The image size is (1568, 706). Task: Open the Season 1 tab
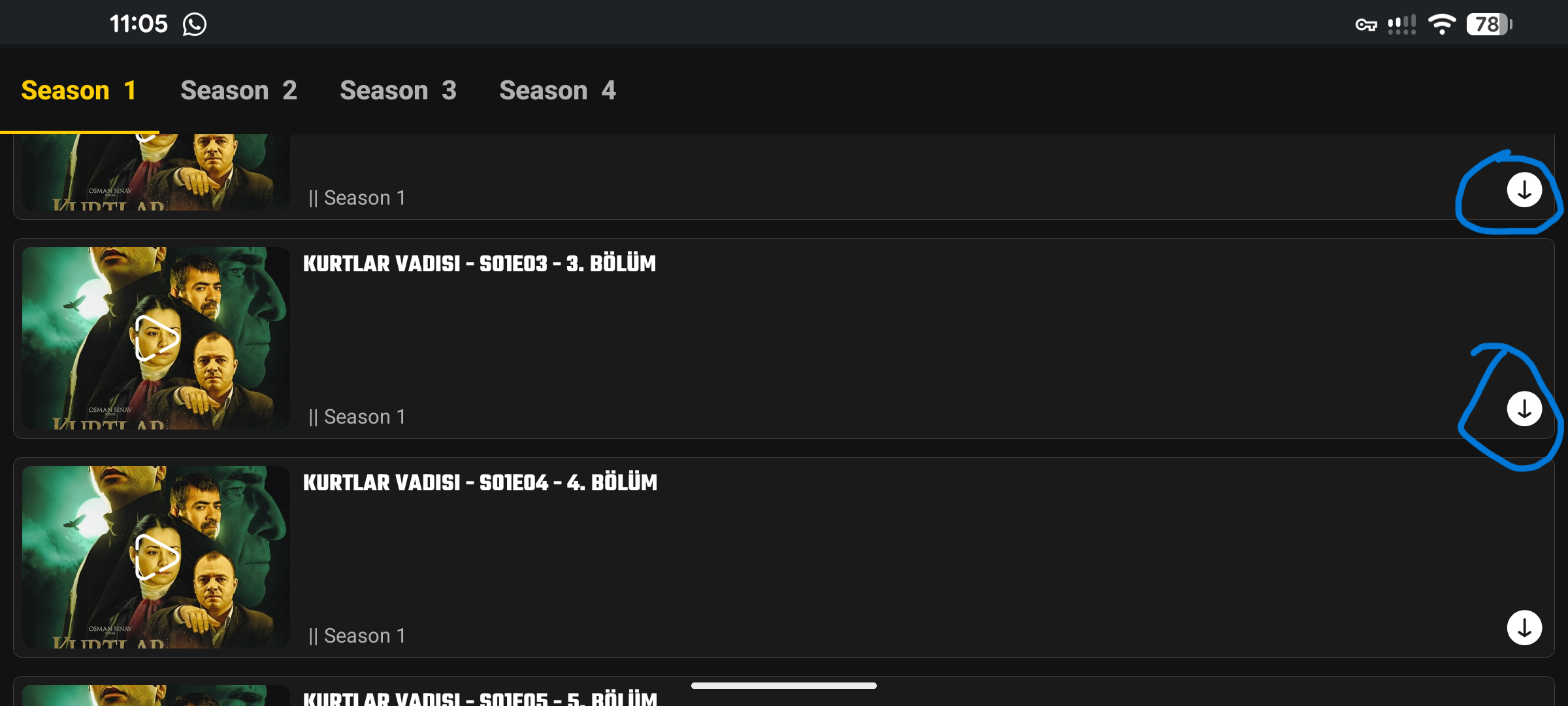pos(79,90)
